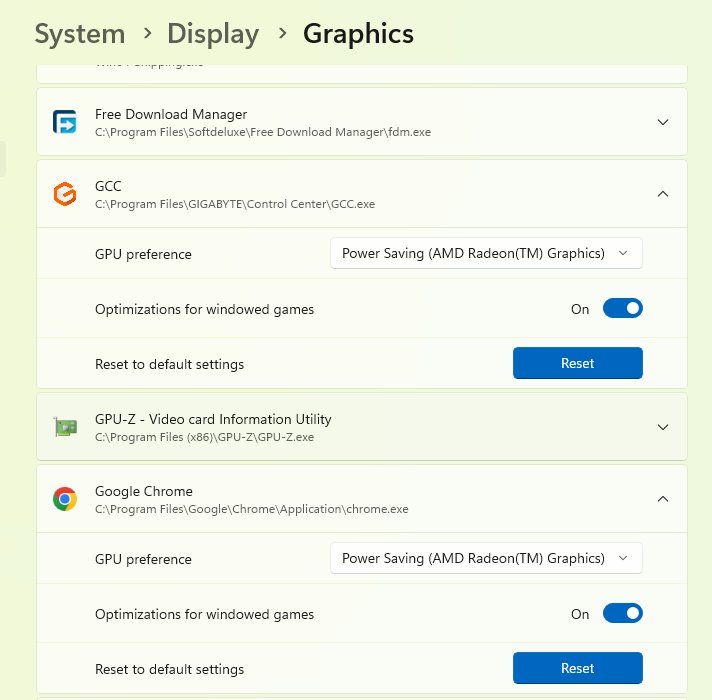Collapse the Google Chrome entry
Screen dimensions: 712x700
pyautogui.click(x=663, y=499)
